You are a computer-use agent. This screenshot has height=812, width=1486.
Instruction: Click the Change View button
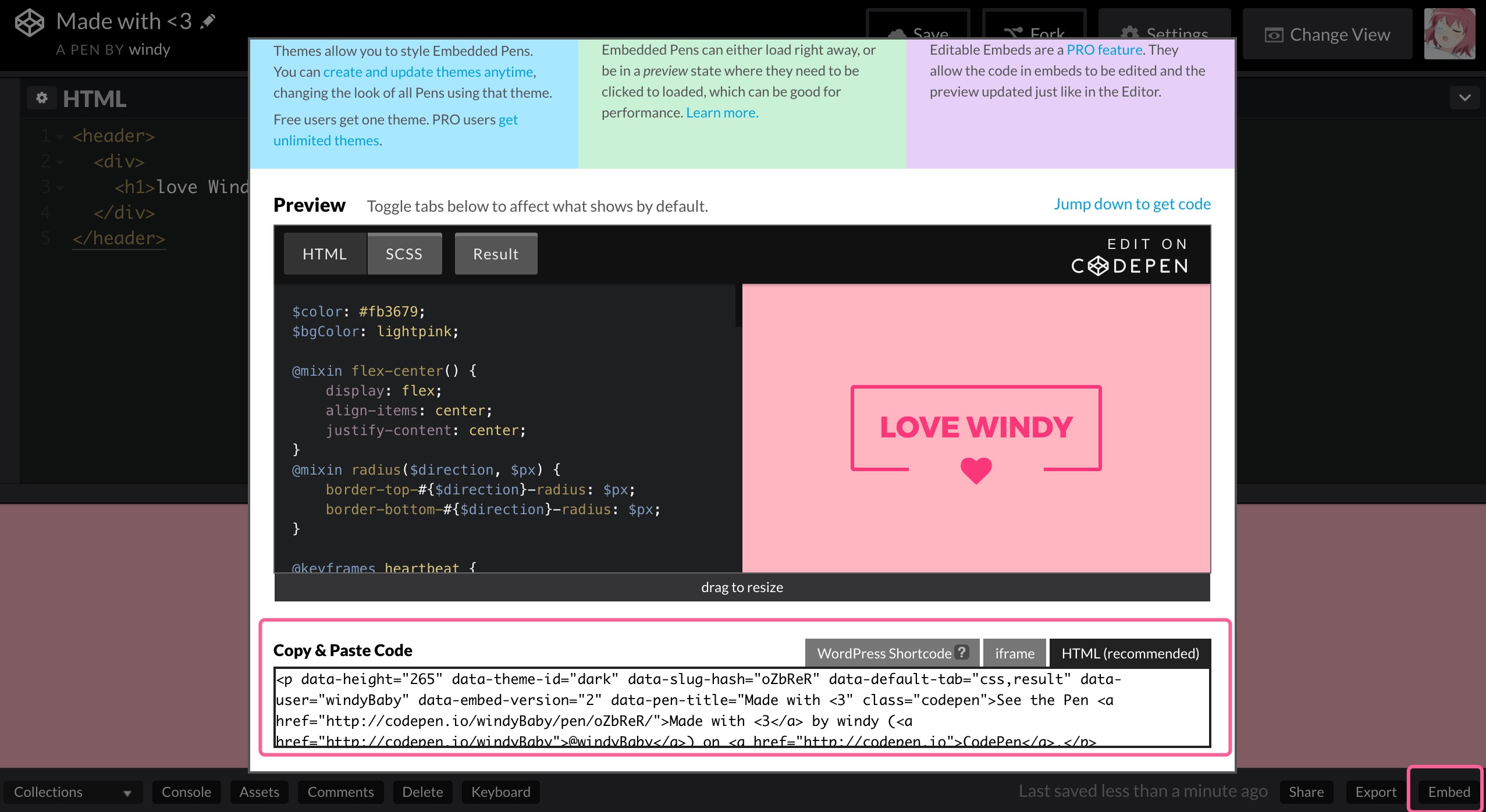point(1327,34)
